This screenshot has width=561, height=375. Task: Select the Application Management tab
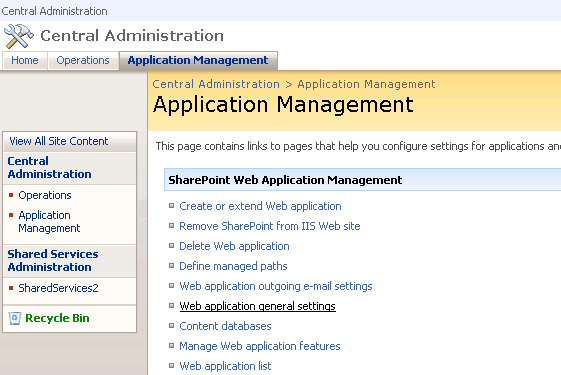pos(198,60)
